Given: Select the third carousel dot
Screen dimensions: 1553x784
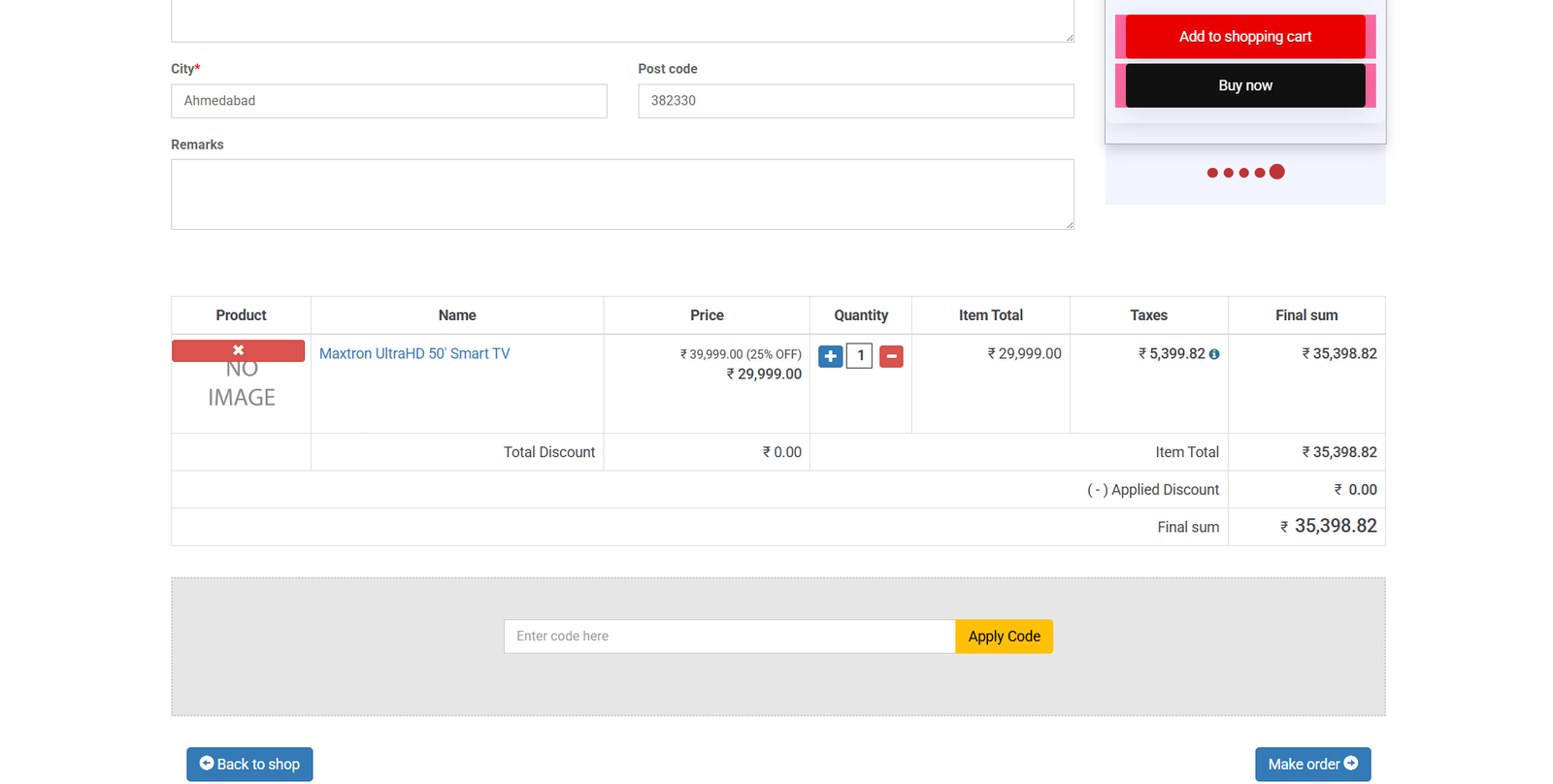Looking at the screenshot, I should [x=1244, y=173].
